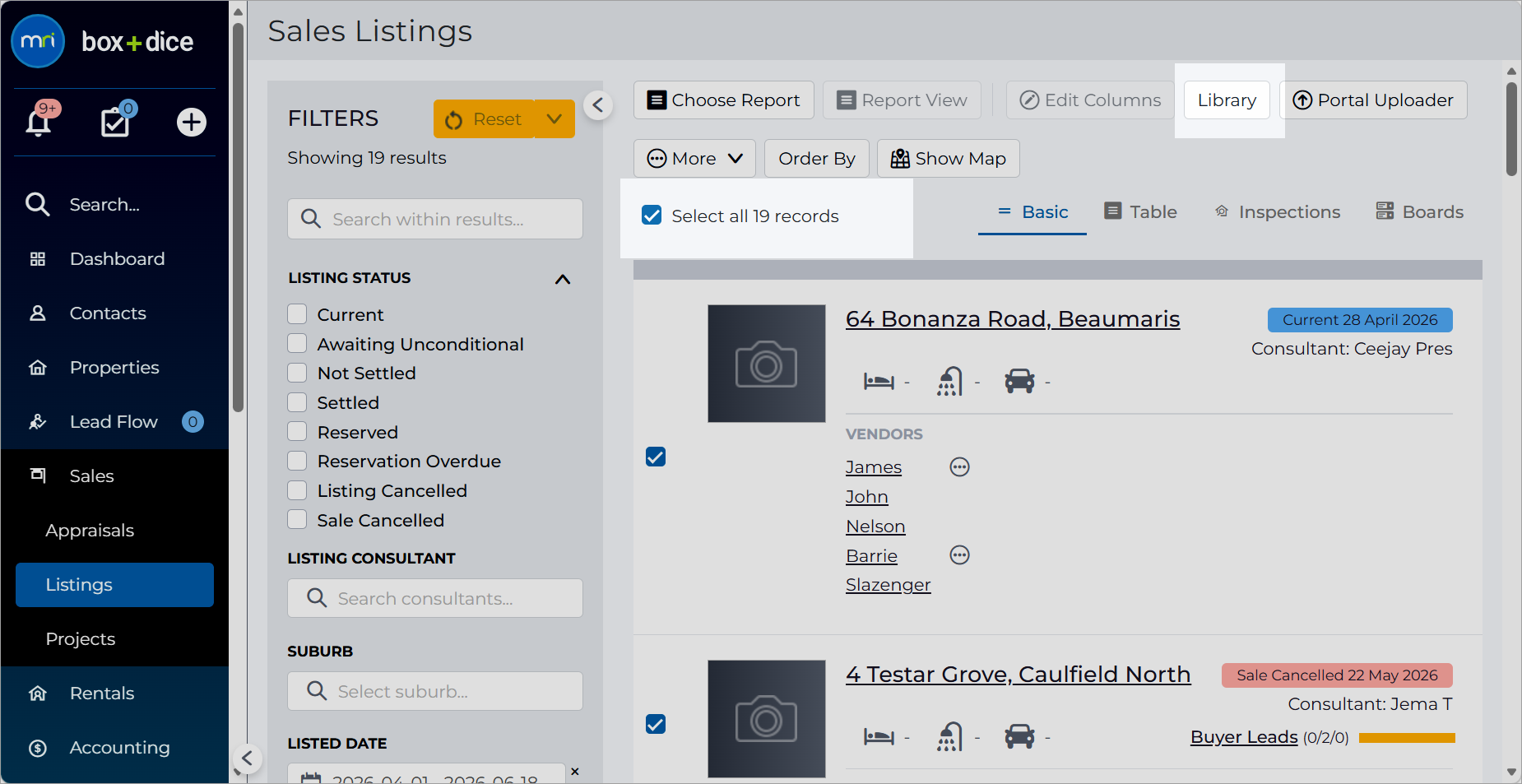
Task: Open the More dropdown menu
Action: 695,159
